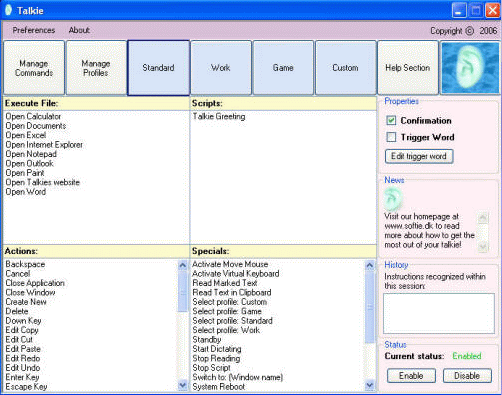
Task: Select the Talkie Greeting script
Action: (x=219, y=116)
